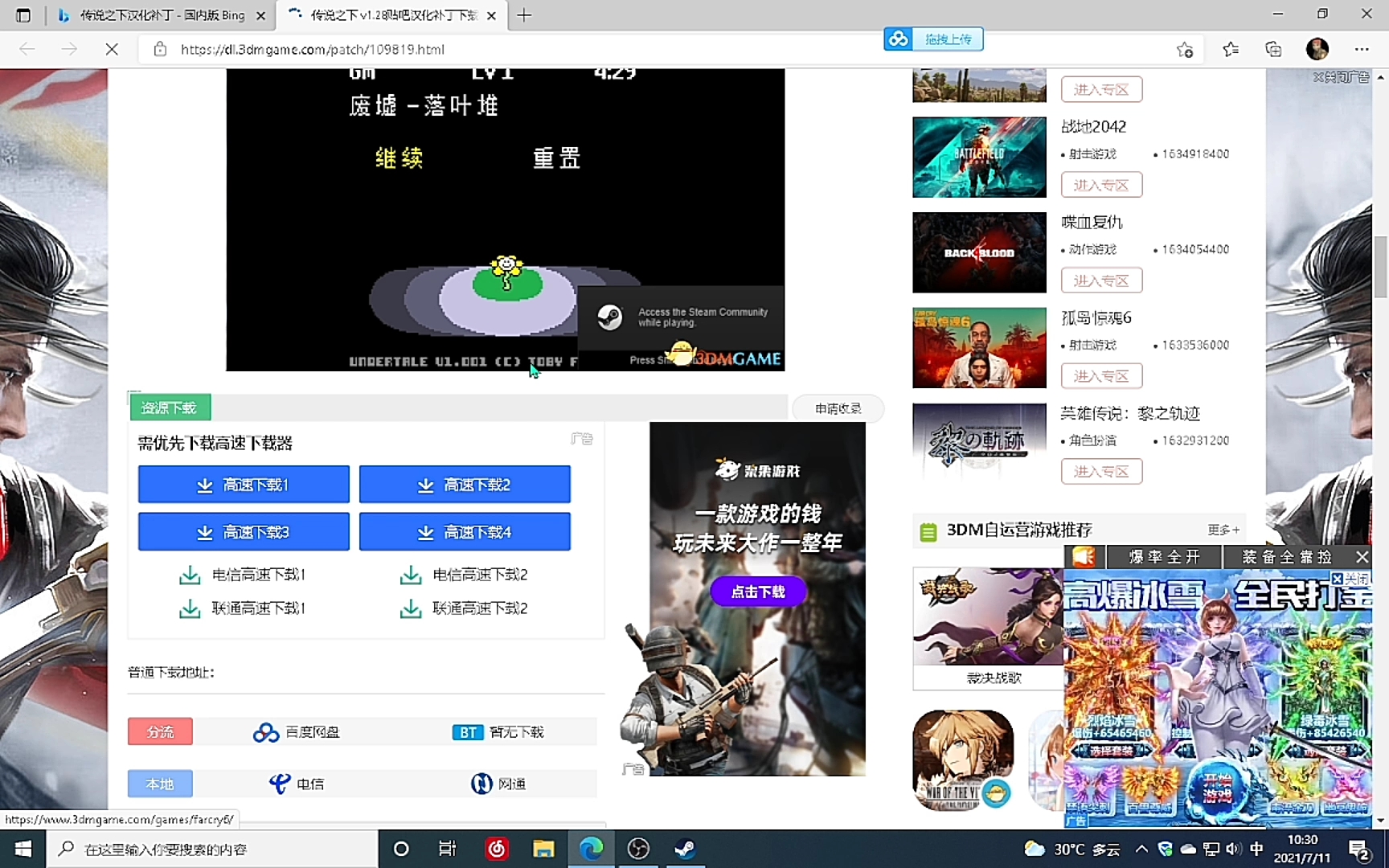1389x868 pixels.
Task: Open Edge Settings and more menu
Action: tap(1361, 49)
